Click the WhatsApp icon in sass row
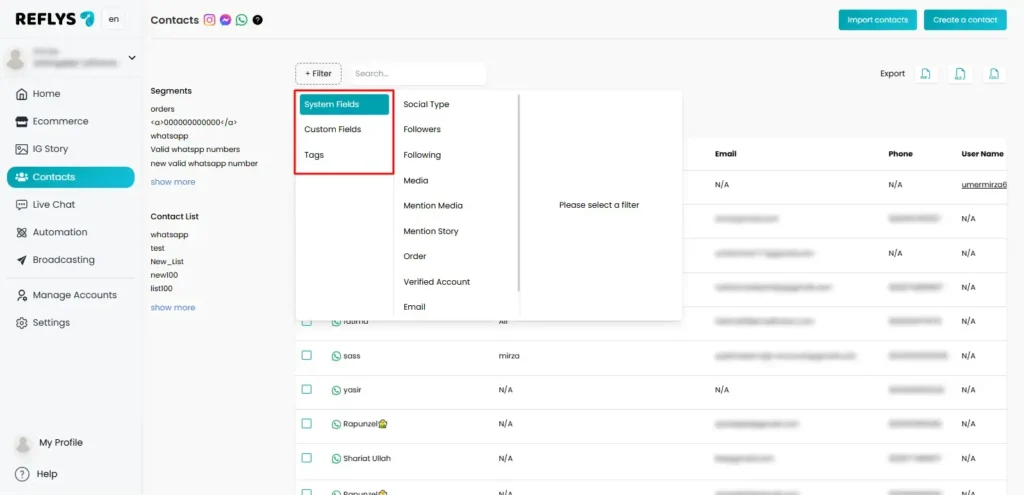1024x495 pixels. coord(336,356)
